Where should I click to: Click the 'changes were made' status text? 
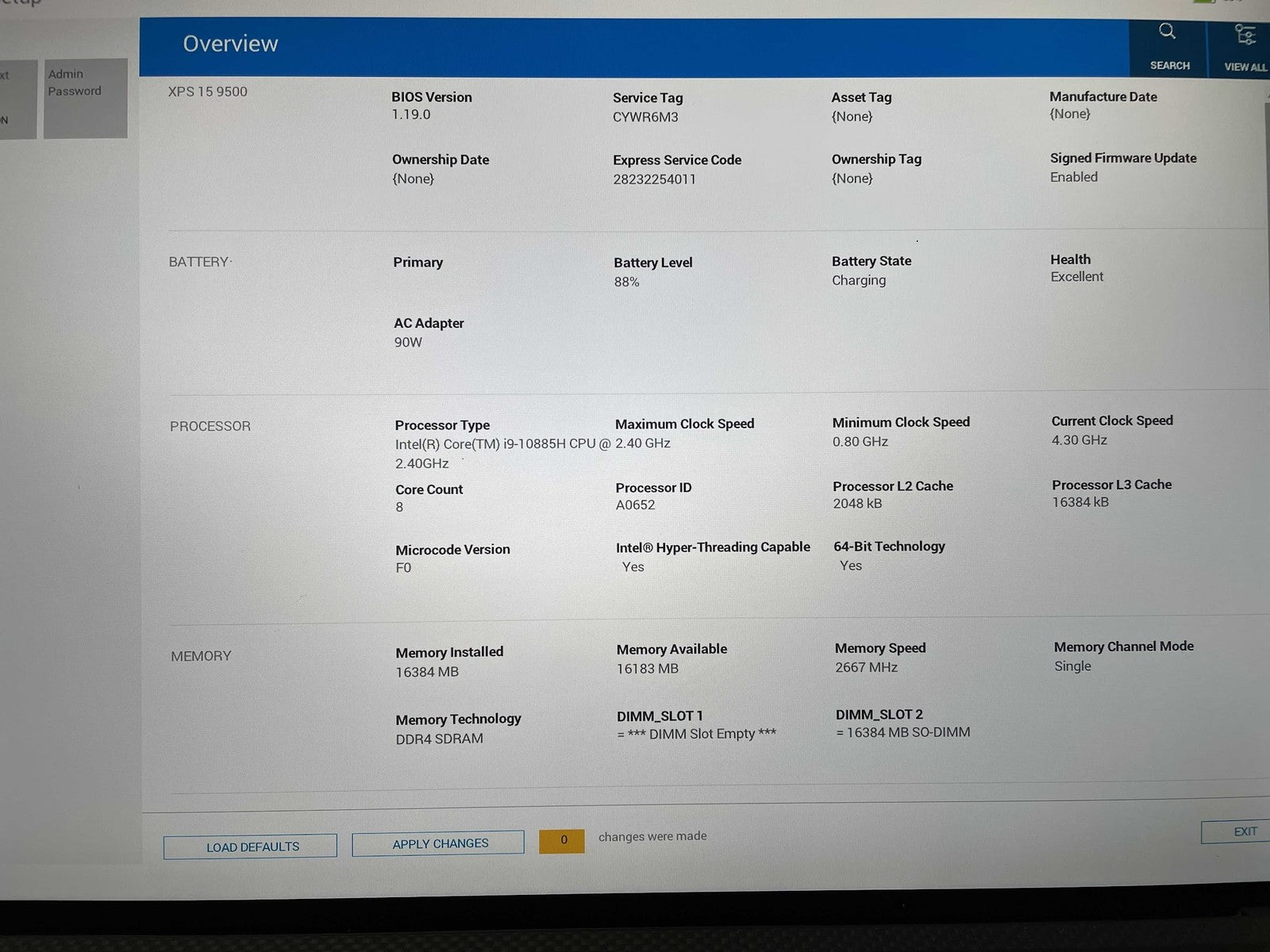[652, 836]
